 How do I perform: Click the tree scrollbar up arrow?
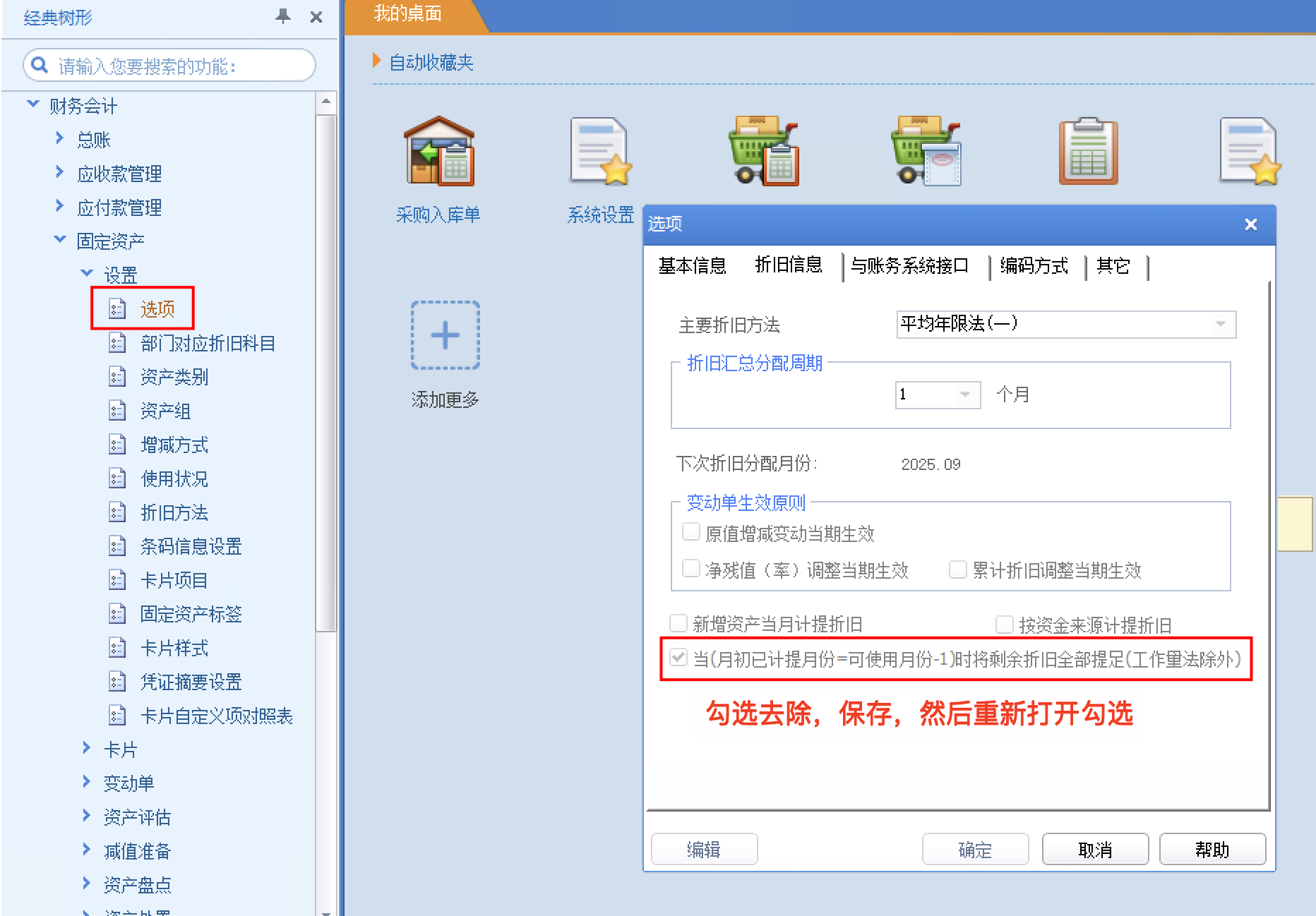pos(325,102)
